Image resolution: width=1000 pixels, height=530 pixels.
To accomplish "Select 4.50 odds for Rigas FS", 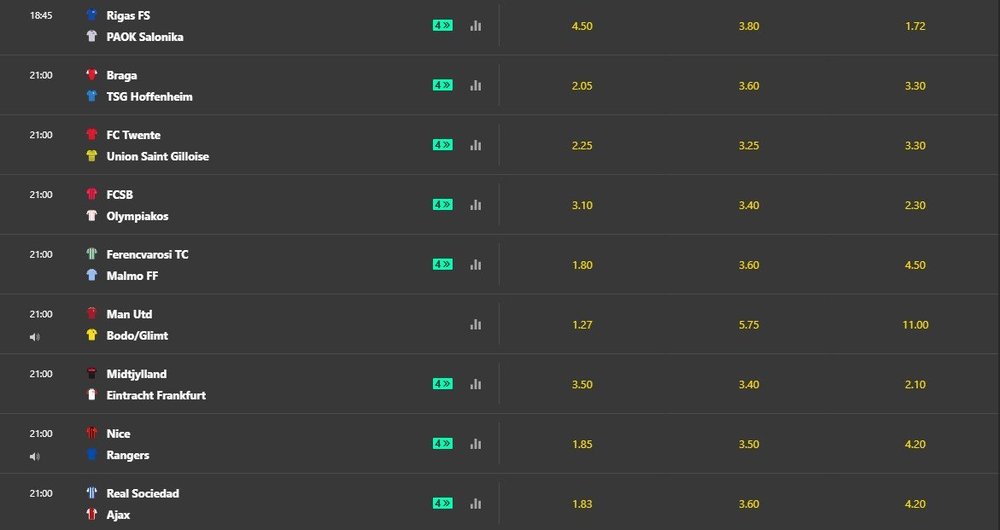I will (582, 26).
